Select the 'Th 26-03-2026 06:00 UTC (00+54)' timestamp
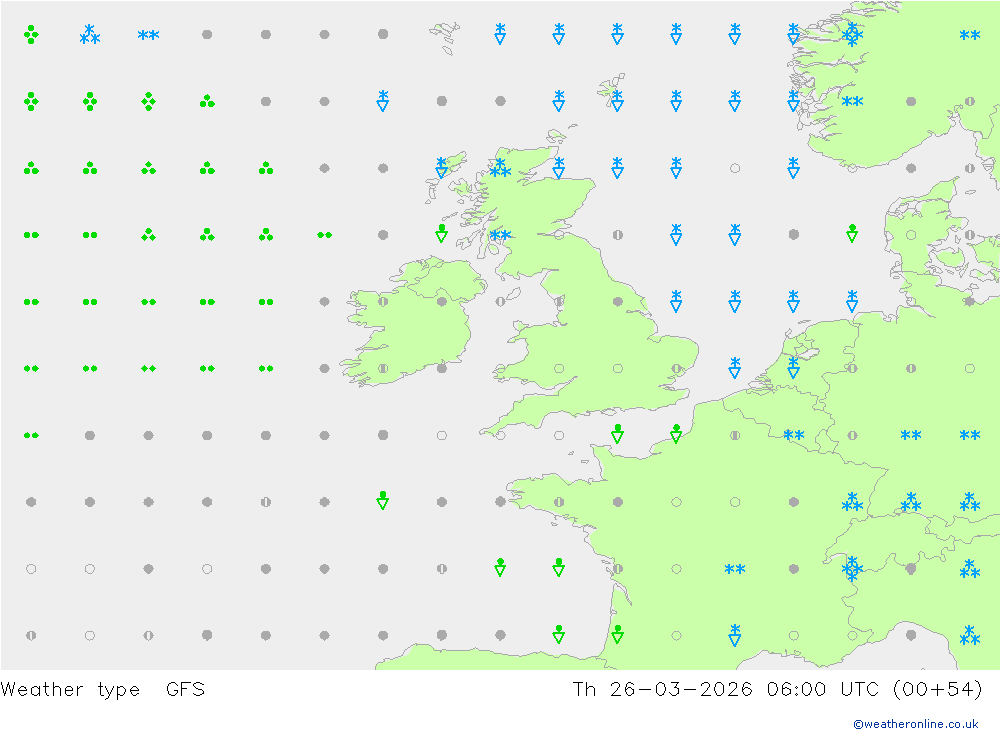 coord(777,690)
